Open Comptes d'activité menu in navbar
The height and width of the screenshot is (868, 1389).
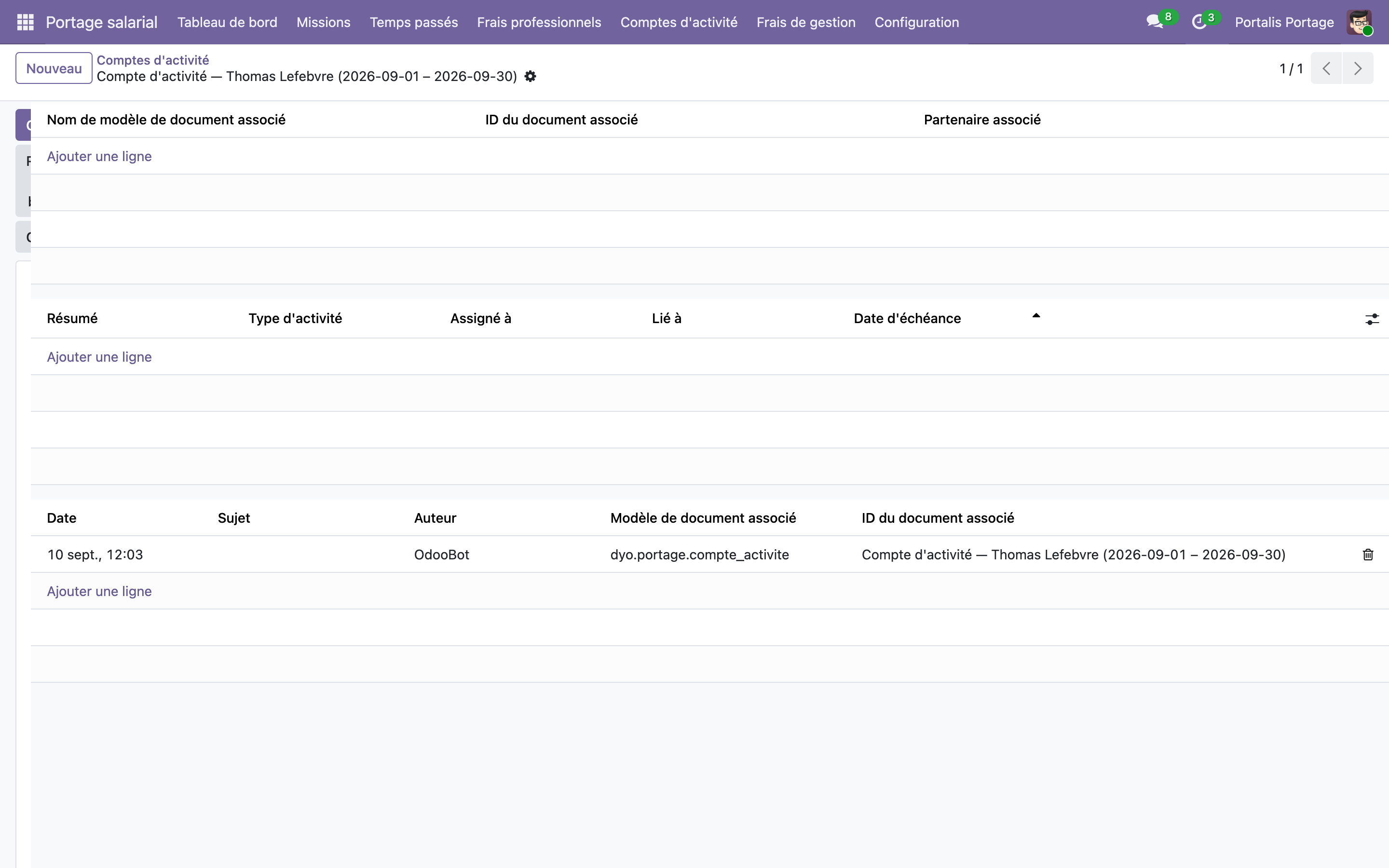point(679,22)
